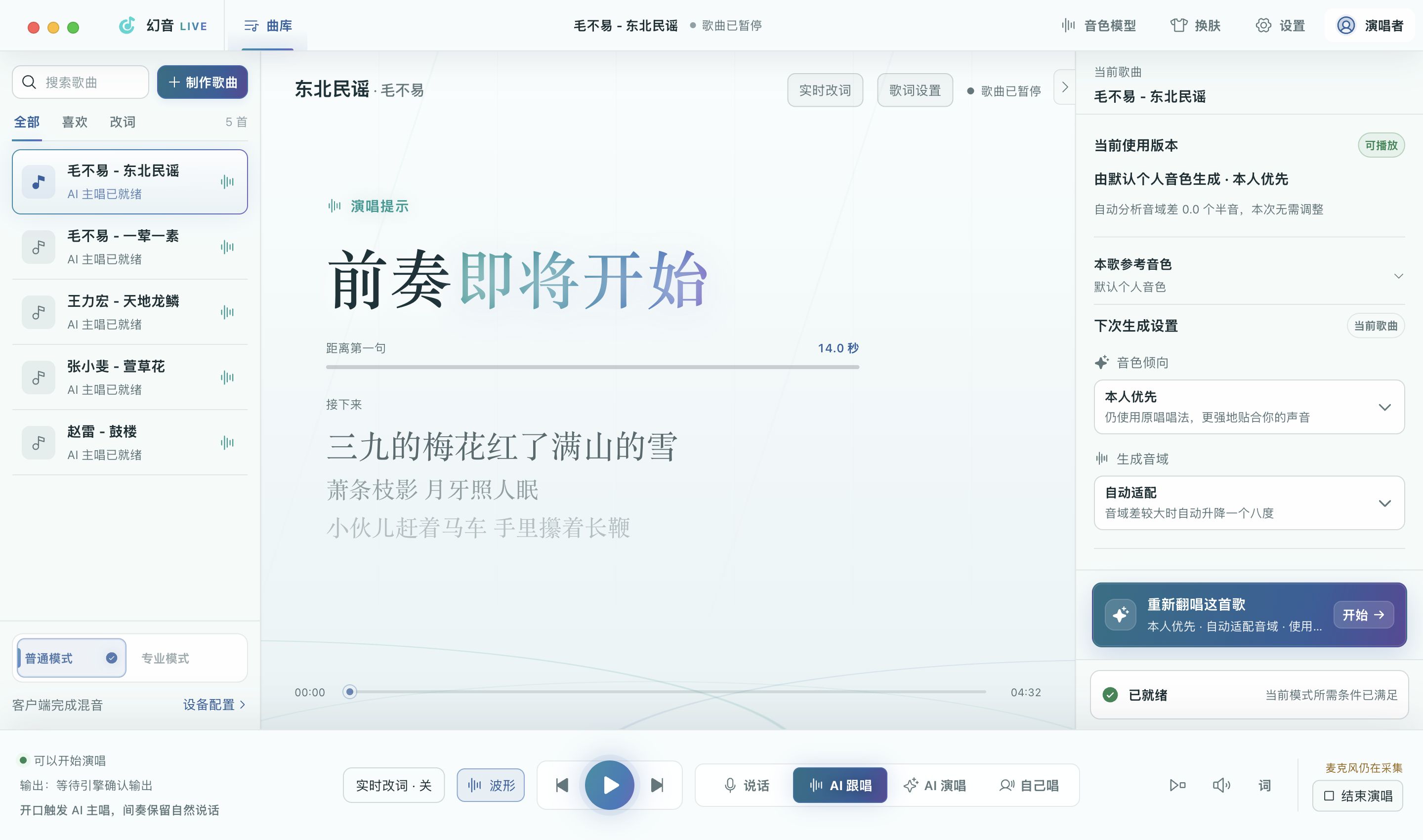The height and width of the screenshot is (840, 1423).
Task: Select 改词 songs tab
Action: [x=123, y=122]
